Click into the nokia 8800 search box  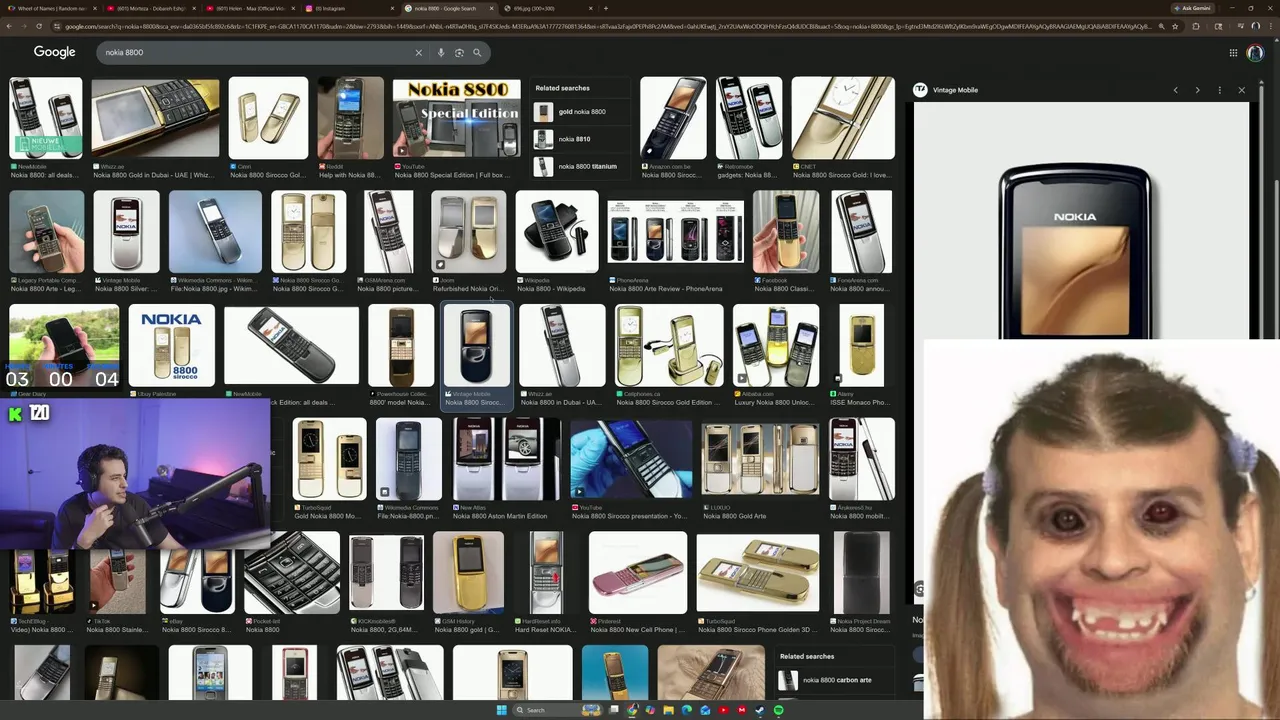tap(255, 52)
